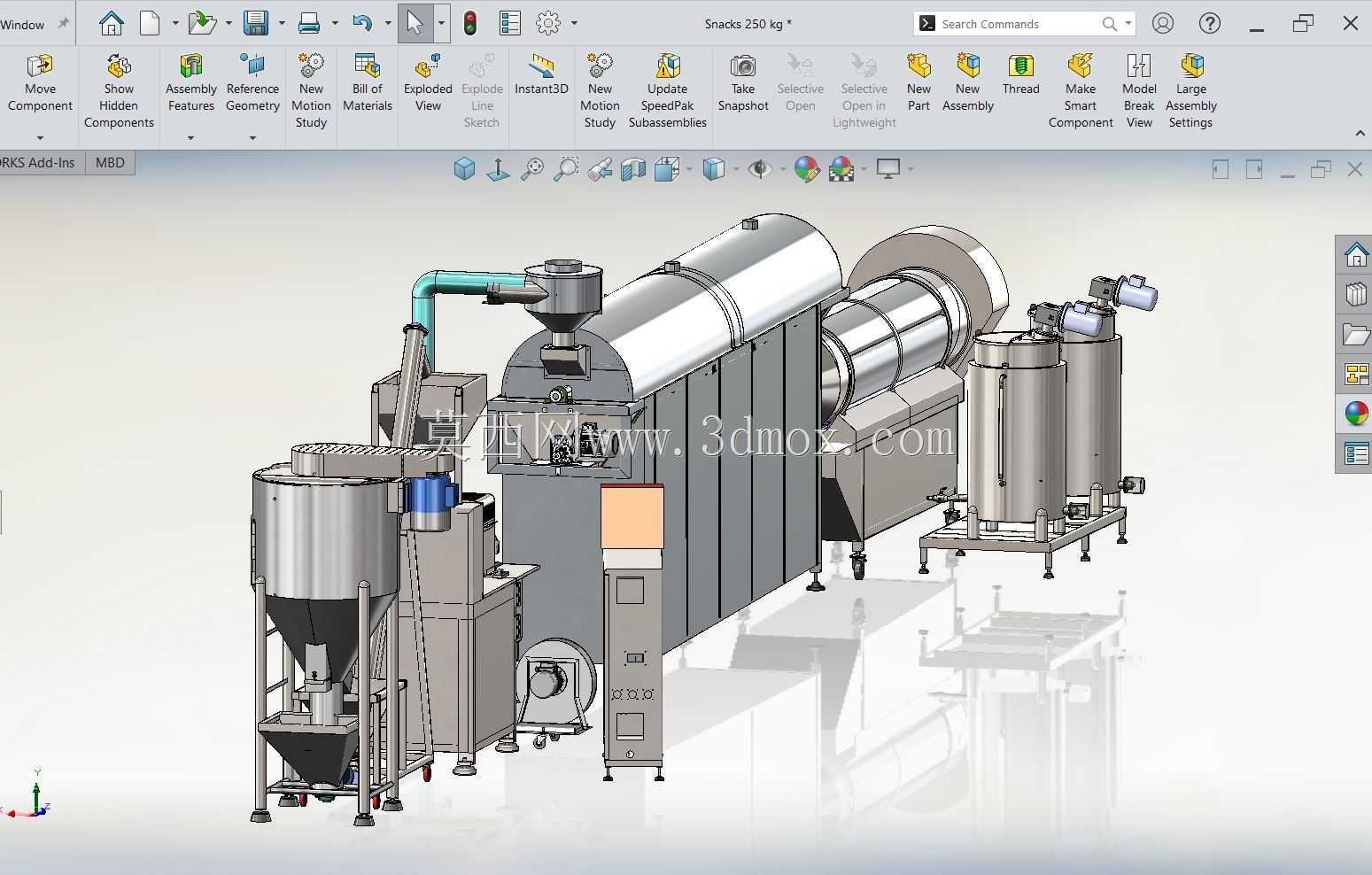Image resolution: width=1372 pixels, height=875 pixels.
Task: Expand the Assembly Features dropdown arrow
Action: tap(190, 137)
